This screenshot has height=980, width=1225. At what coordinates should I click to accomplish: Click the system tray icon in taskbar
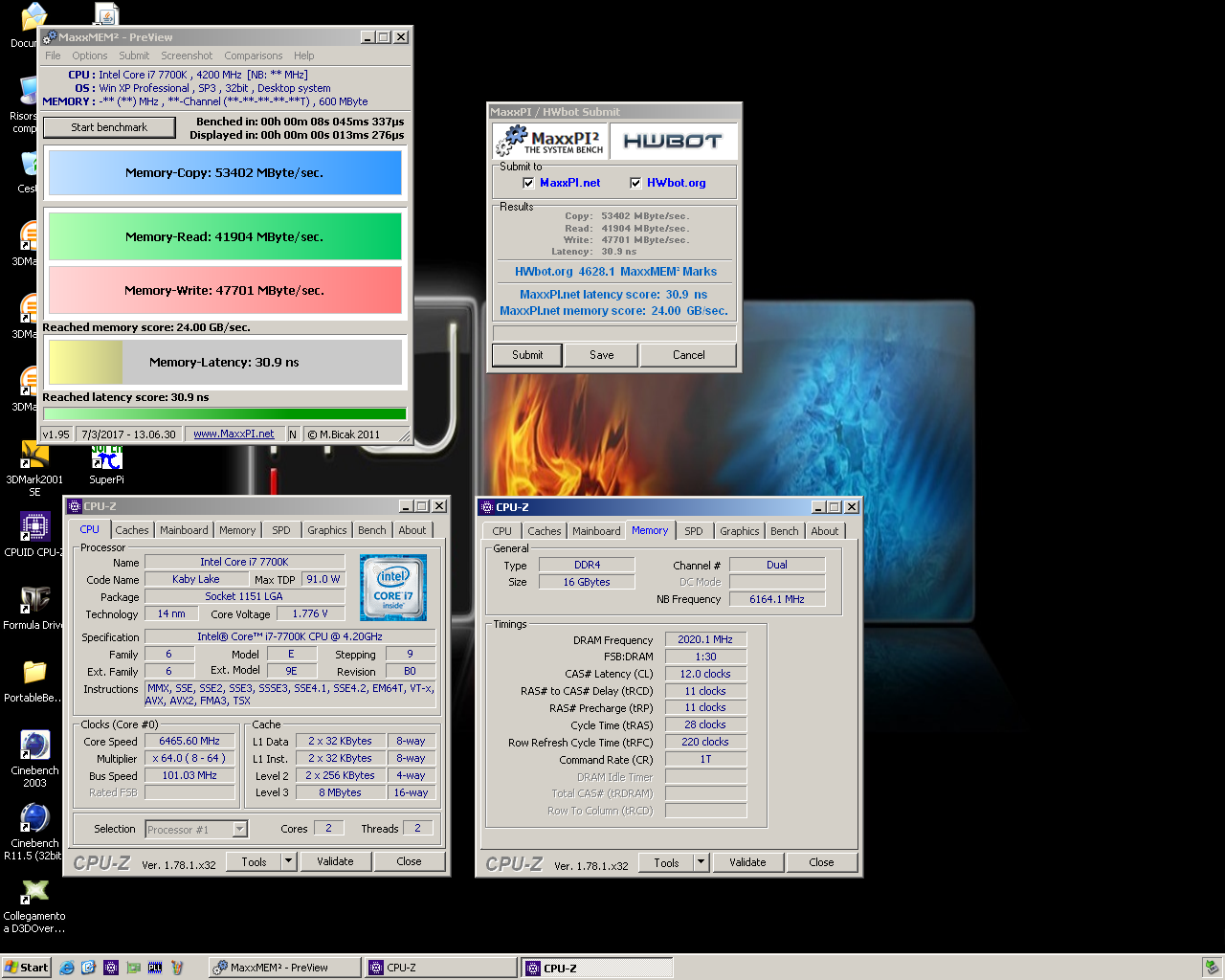click(x=1212, y=968)
